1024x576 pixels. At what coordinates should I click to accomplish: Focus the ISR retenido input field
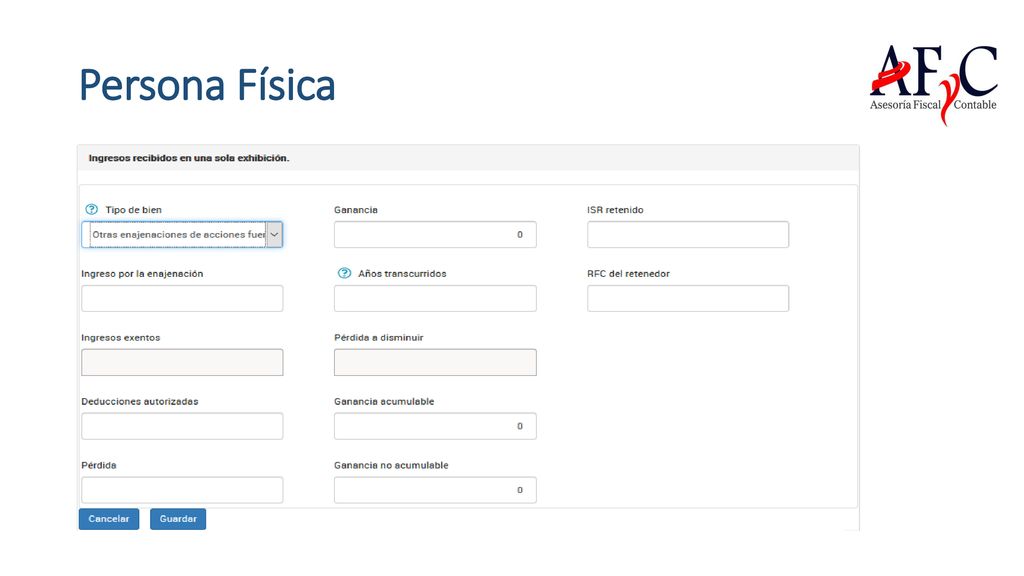coord(688,234)
